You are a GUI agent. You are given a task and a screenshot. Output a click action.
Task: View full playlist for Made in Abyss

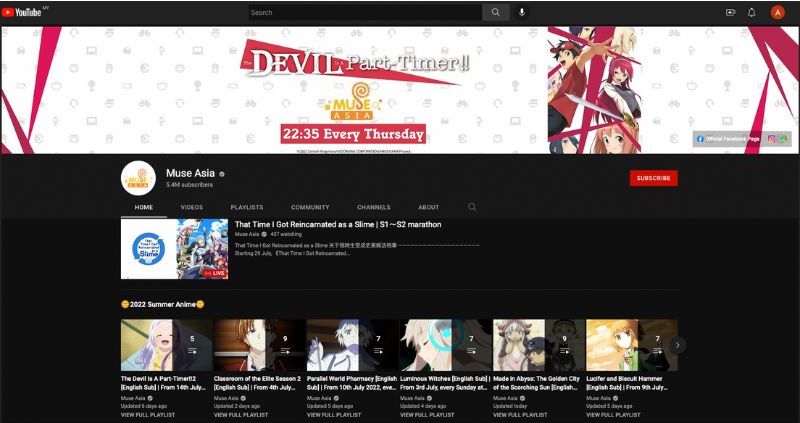tap(520, 415)
